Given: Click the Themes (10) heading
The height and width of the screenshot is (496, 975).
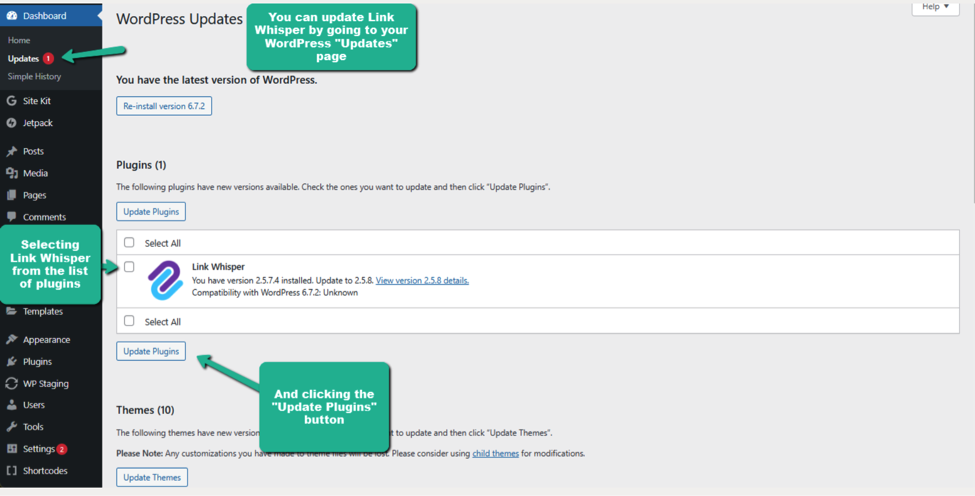Looking at the screenshot, I should 145,410.
